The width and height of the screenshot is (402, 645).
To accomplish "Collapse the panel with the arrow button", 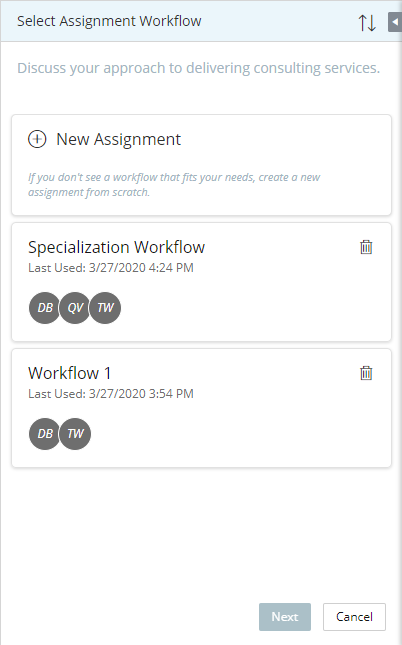I will coord(395,22).
